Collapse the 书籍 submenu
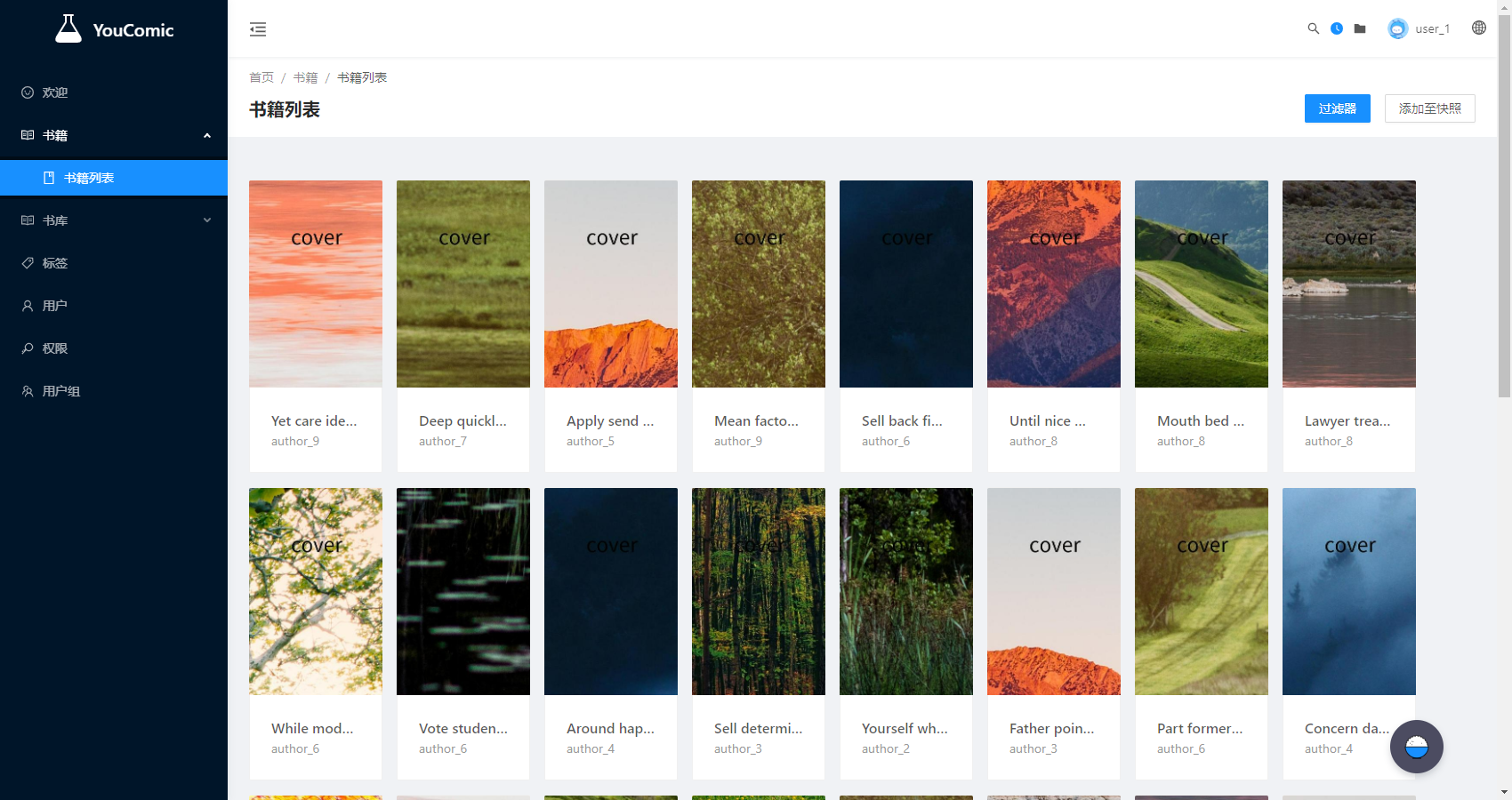Screen dimensions: 1512x800 pyautogui.click(x=114, y=135)
